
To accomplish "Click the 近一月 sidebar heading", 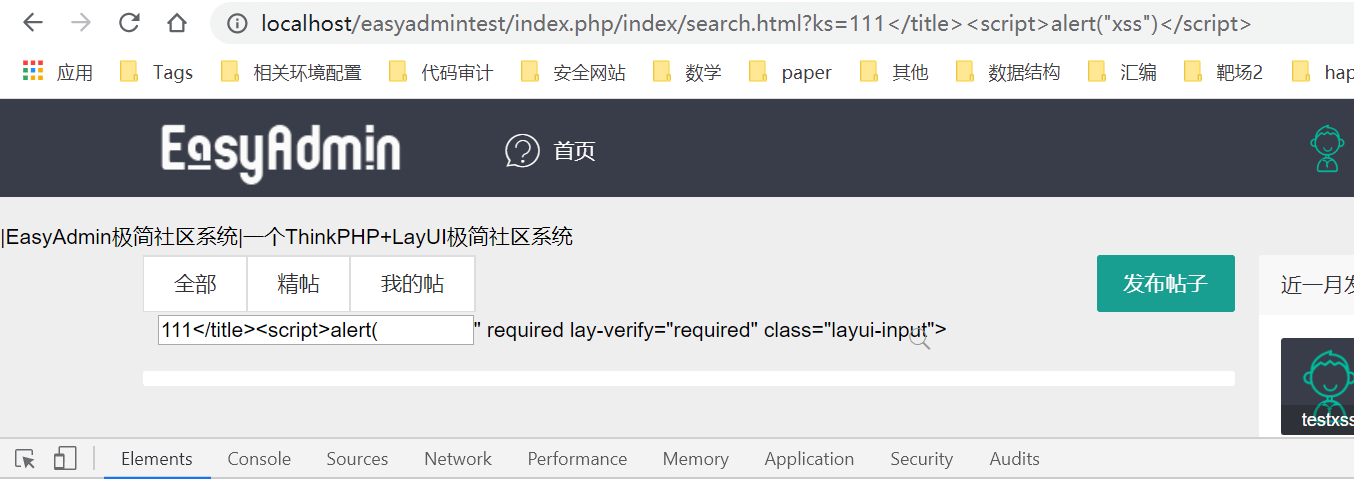I will click(x=1317, y=285).
